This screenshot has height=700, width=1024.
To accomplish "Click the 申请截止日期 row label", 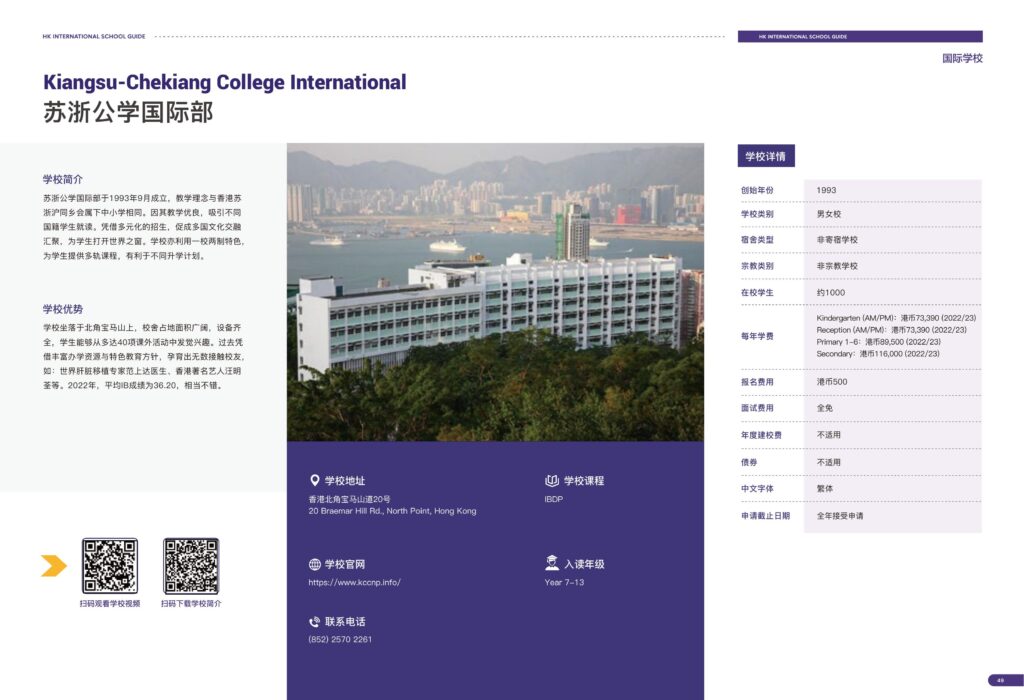I will (x=765, y=516).
